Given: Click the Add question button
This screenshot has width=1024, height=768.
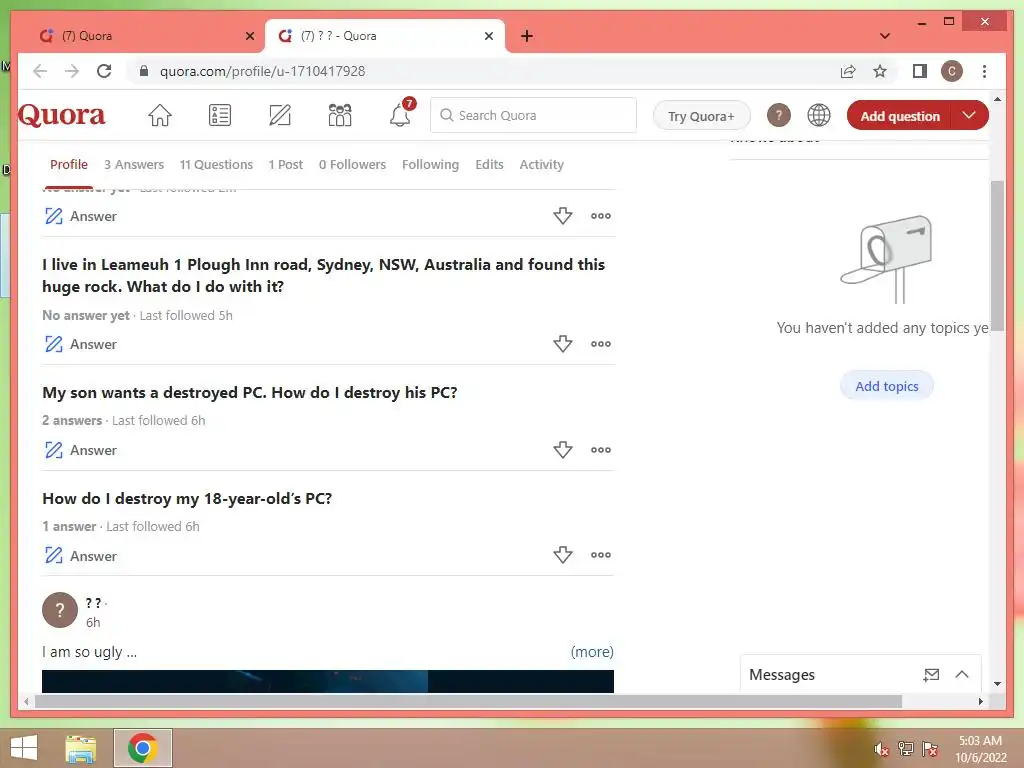Looking at the screenshot, I should (900, 116).
